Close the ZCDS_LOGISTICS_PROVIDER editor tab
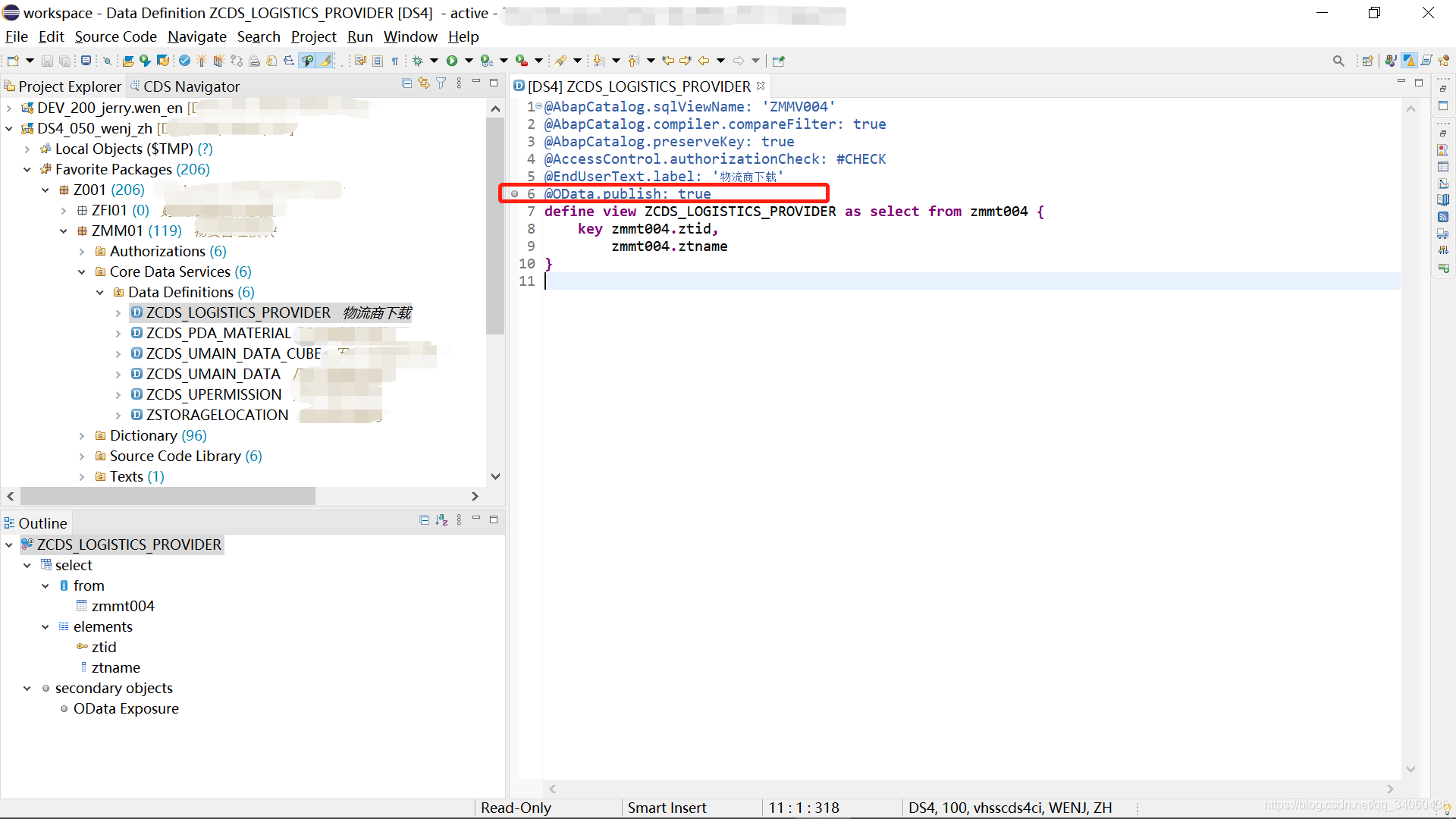This screenshot has width=1456, height=819. [x=761, y=86]
